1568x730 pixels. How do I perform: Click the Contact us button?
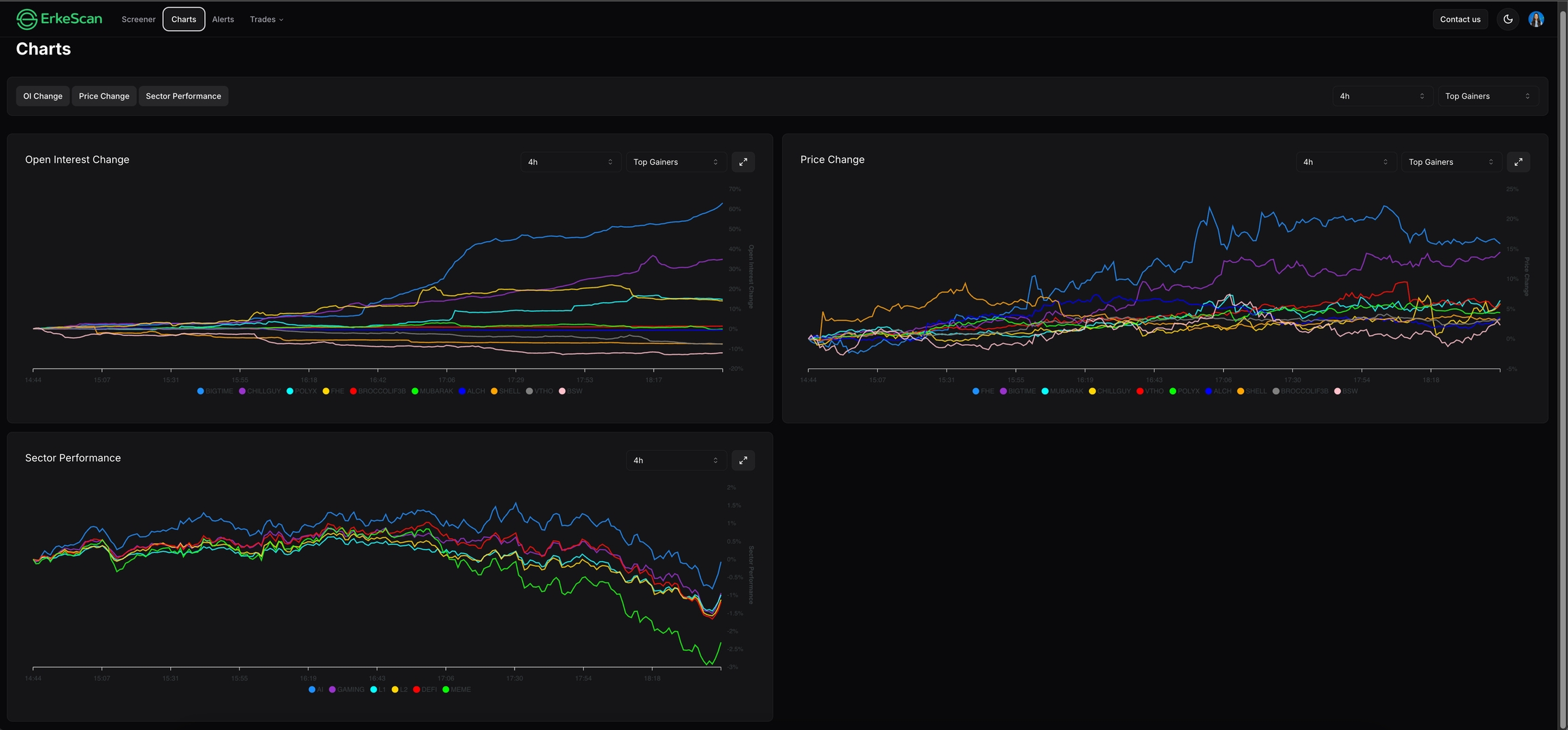point(1460,19)
